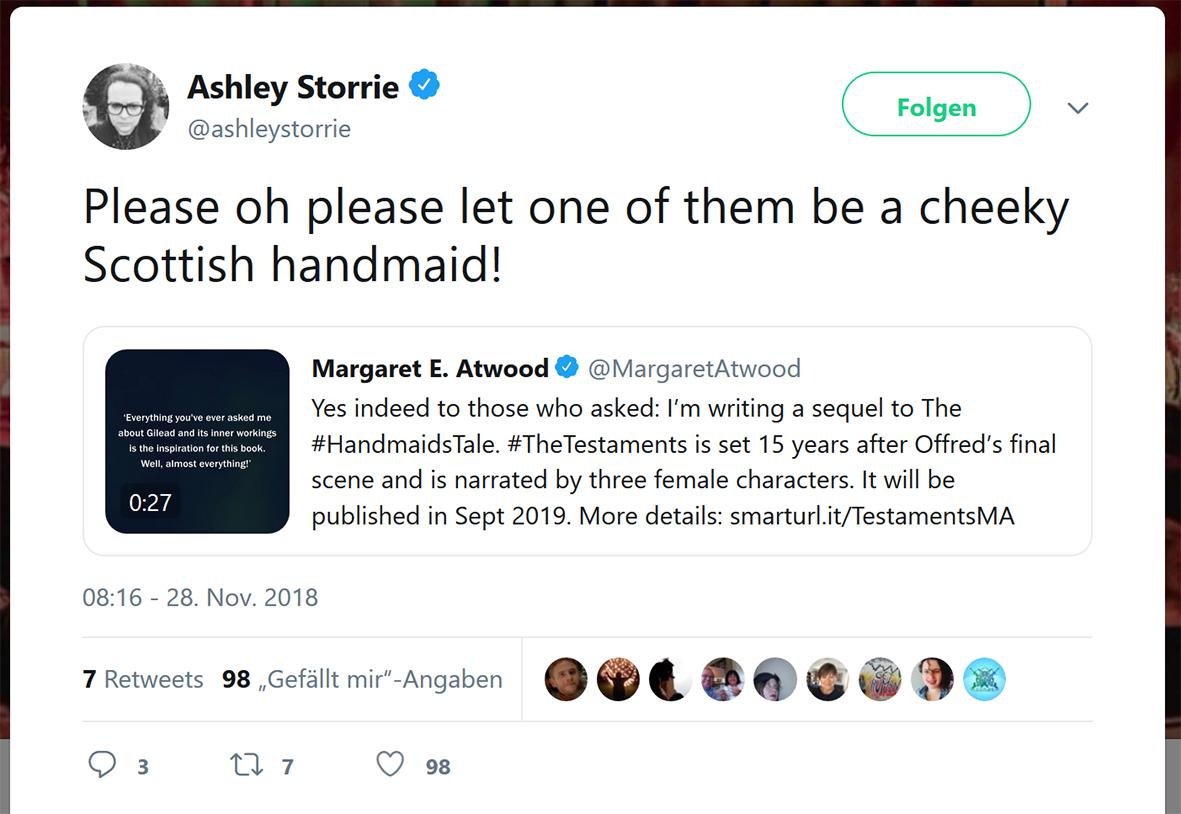Click Margaret Atwood's verified badge
Screen dimensions: 1181x814
coord(566,367)
